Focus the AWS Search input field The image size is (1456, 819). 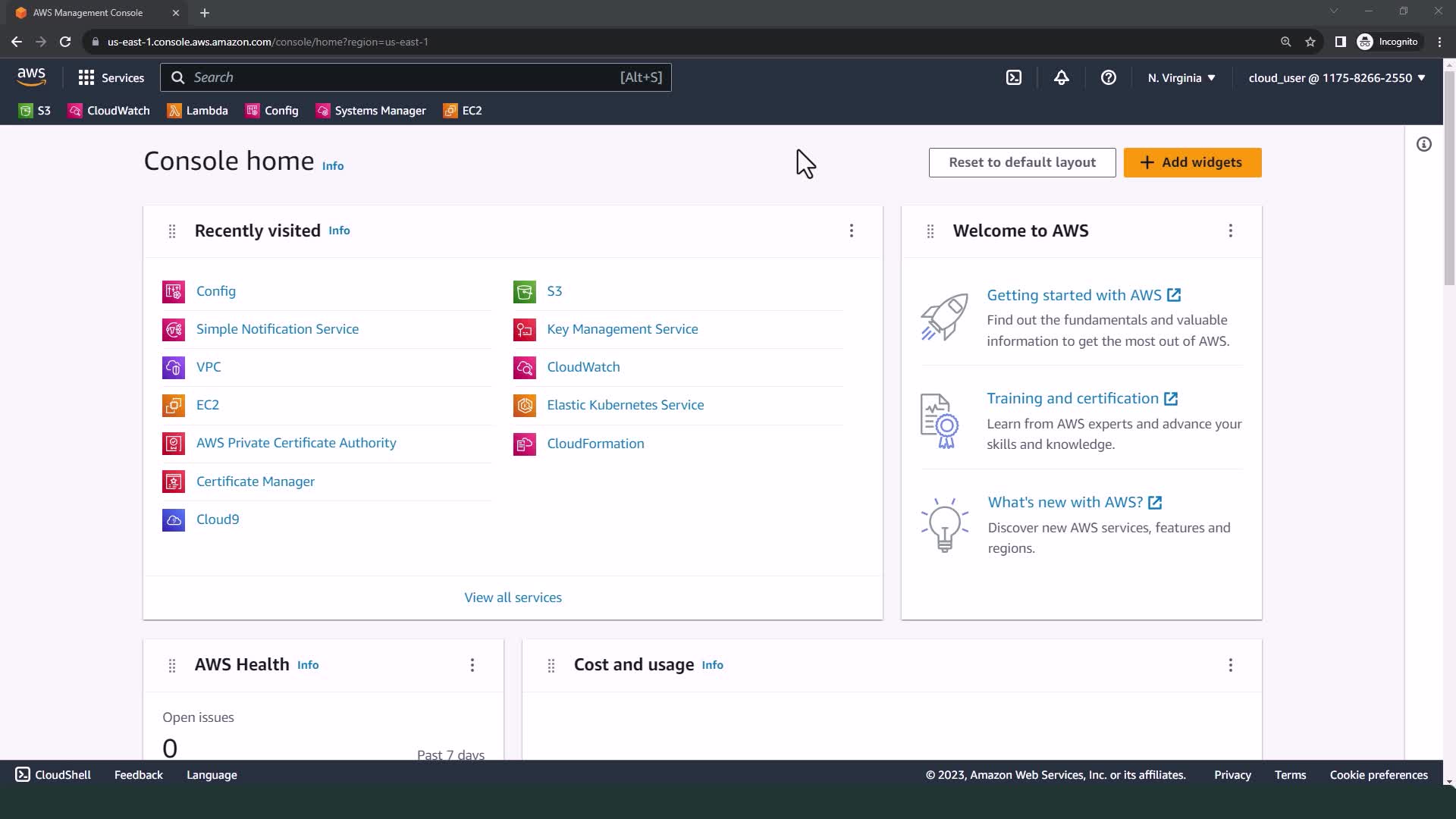(x=402, y=77)
